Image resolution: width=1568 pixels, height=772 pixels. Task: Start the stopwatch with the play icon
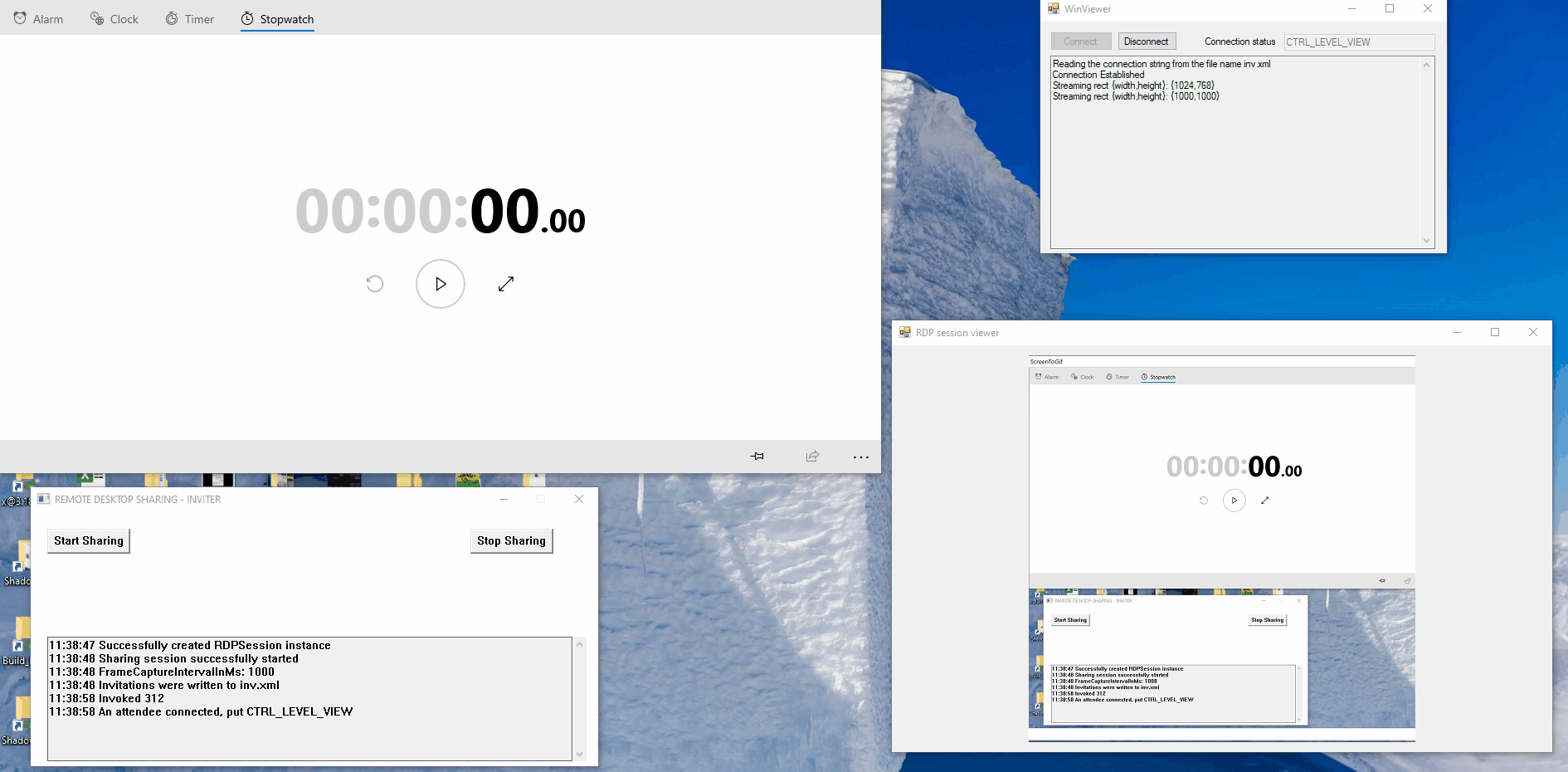coord(440,284)
